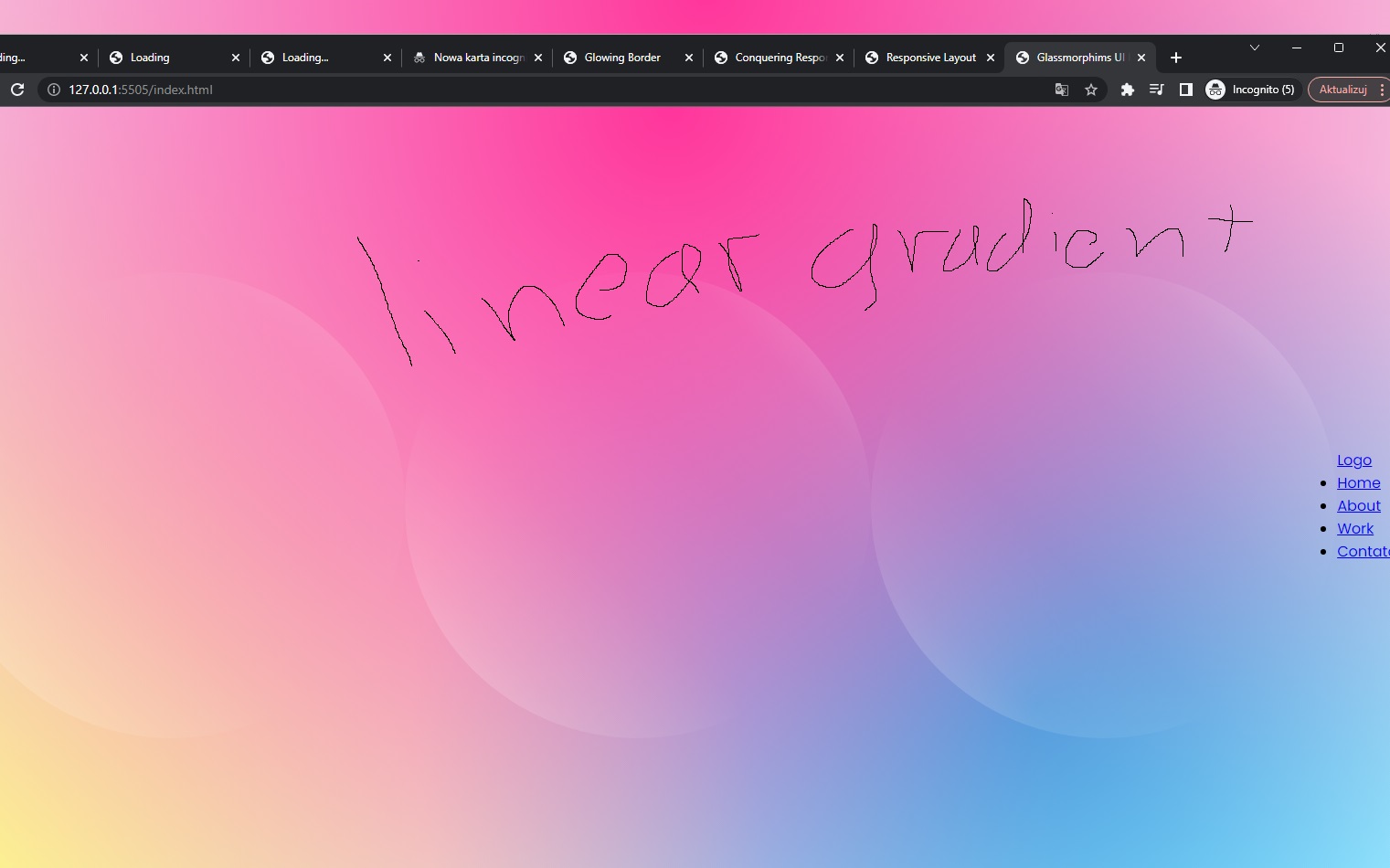Viewport: 1390px width, 868px height.
Task: Open the Home navigation link
Action: click(x=1359, y=483)
